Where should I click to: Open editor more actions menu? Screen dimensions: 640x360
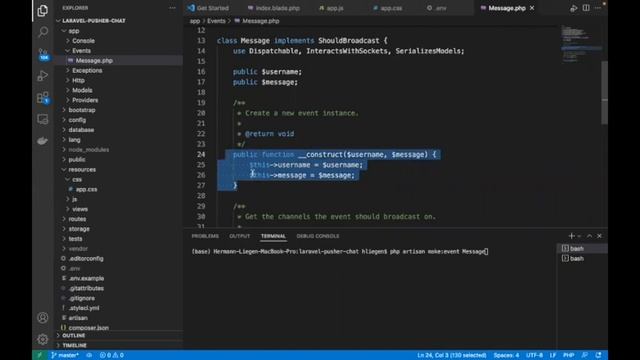(x=598, y=8)
